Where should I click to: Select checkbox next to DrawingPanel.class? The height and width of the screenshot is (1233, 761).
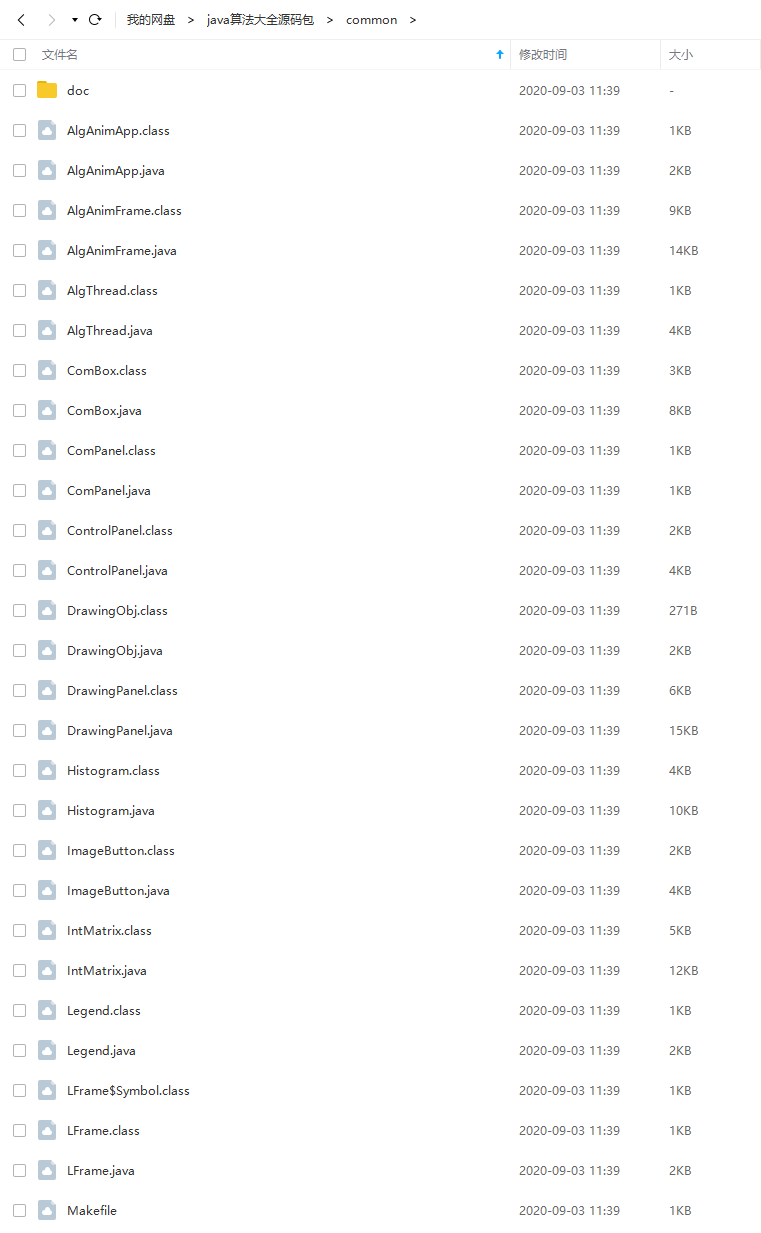(x=19, y=690)
